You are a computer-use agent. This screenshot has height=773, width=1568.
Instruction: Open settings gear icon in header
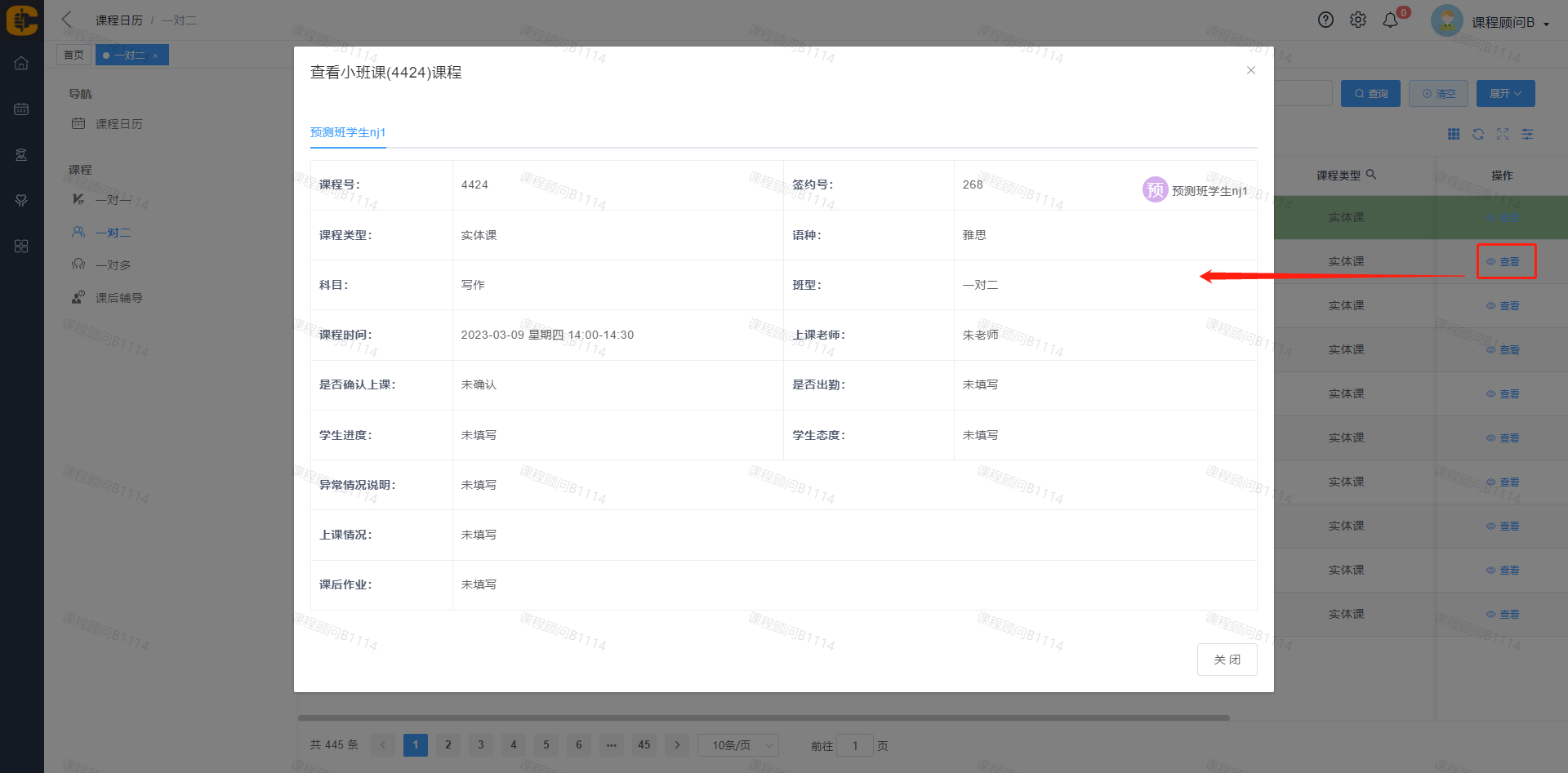1357,20
